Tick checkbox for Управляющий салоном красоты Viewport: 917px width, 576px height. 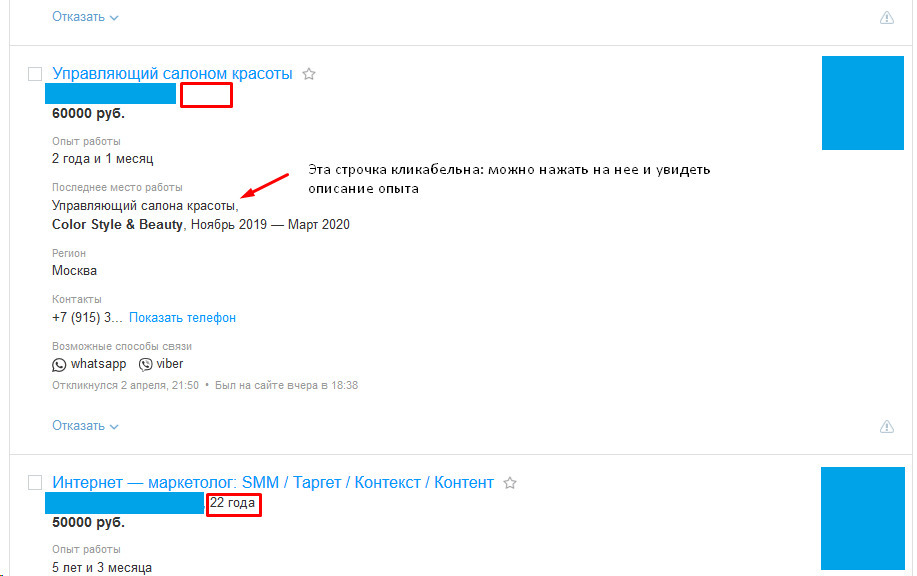pos(35,74)
